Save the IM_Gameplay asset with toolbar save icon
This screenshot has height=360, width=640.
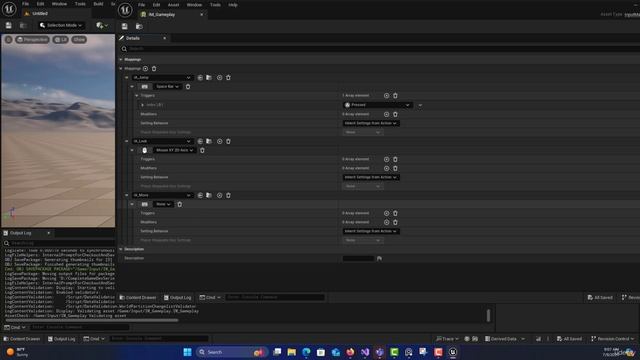coord(124,26)
